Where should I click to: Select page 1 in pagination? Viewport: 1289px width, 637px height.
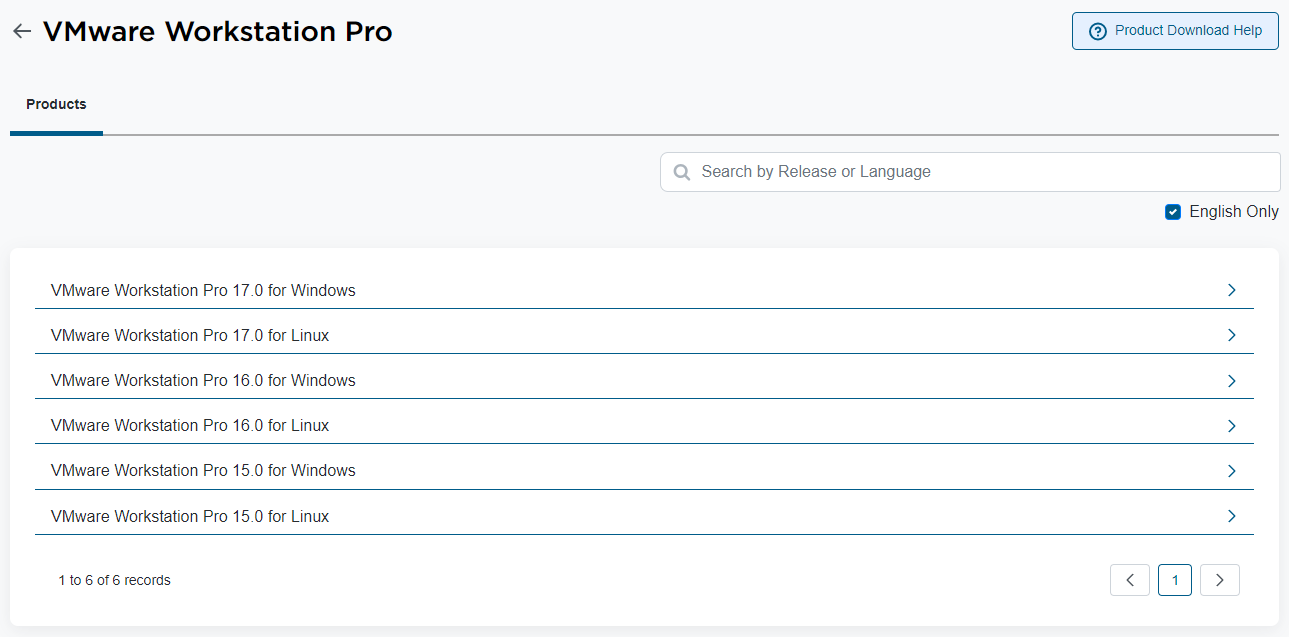click(1175, 580)
